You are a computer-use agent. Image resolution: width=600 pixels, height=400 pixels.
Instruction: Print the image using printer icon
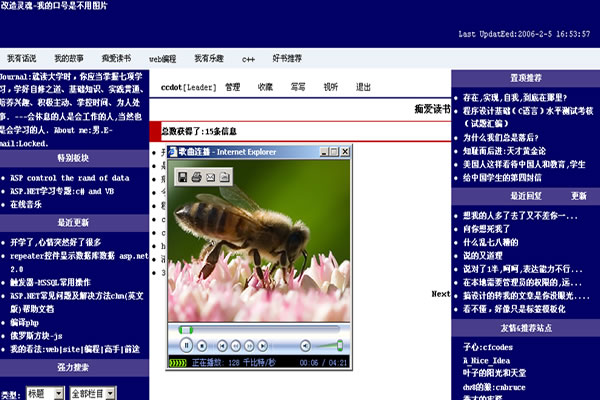(197, 177)
